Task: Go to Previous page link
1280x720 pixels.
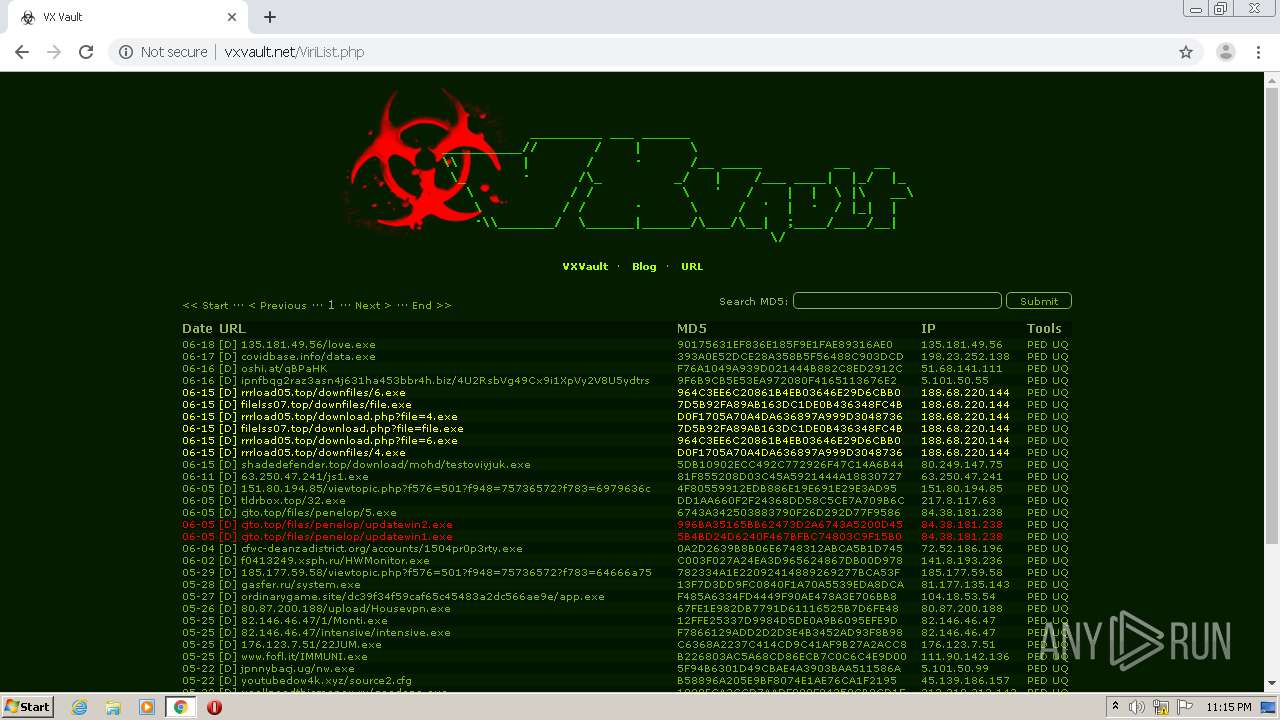Action: pyautogui.click(x=277, y=305)
